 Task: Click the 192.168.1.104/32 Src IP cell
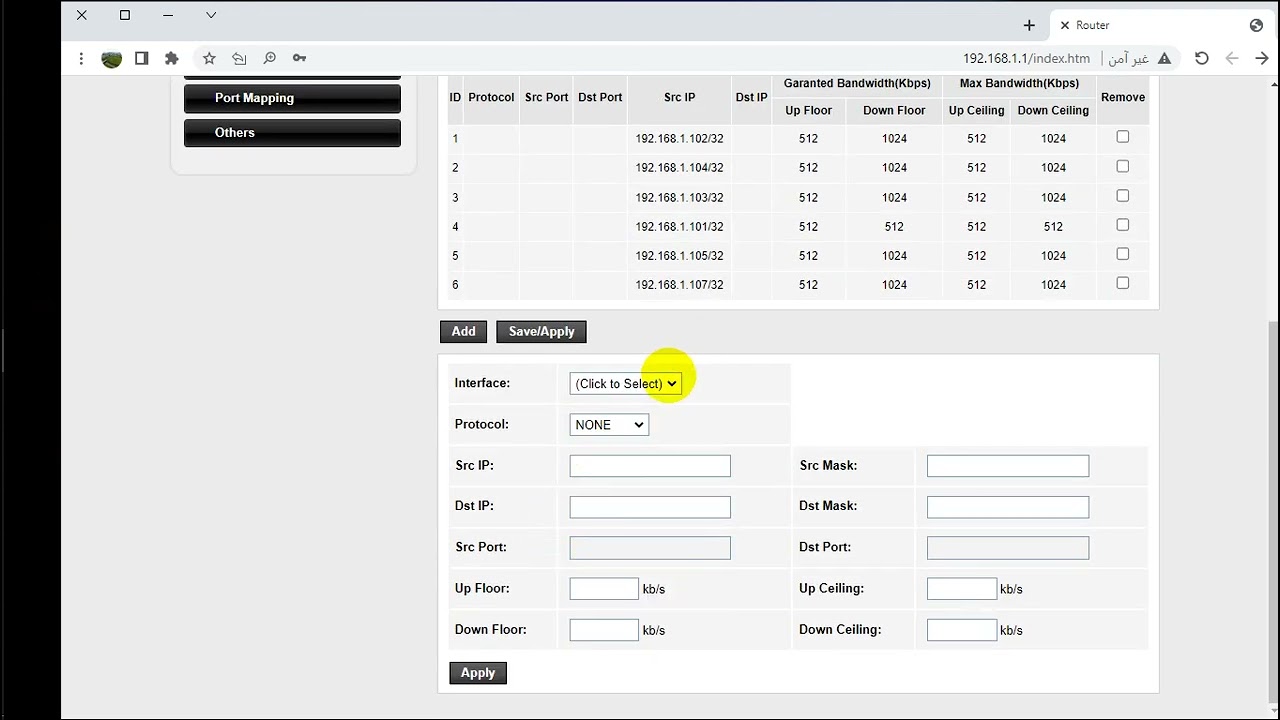pyautogui.click(x=679, y=168)
